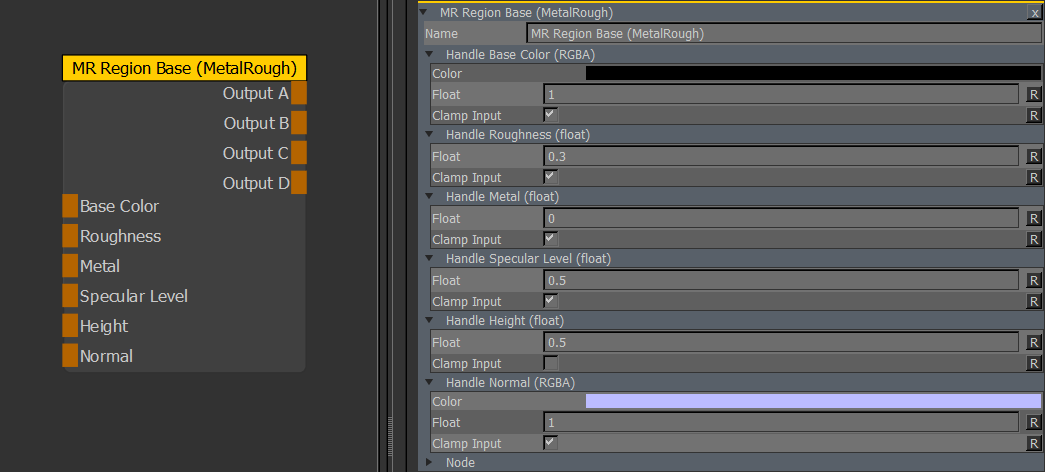Toggle Clamp Input under Handle Metal
Image resolution: width=1045 pixels, height=472 pixels.
click(550, 239)
